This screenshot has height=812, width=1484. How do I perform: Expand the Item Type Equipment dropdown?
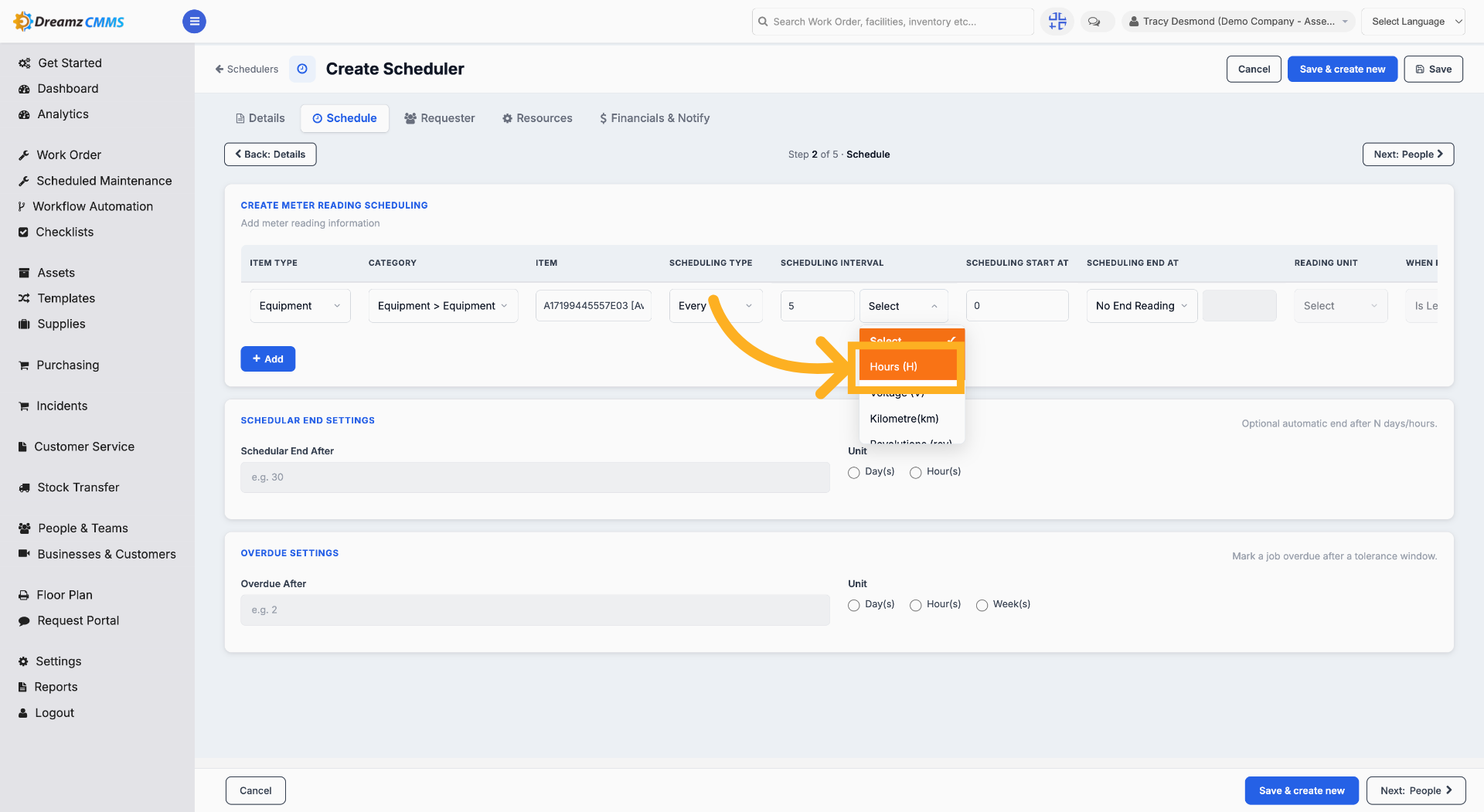[300, 306]
